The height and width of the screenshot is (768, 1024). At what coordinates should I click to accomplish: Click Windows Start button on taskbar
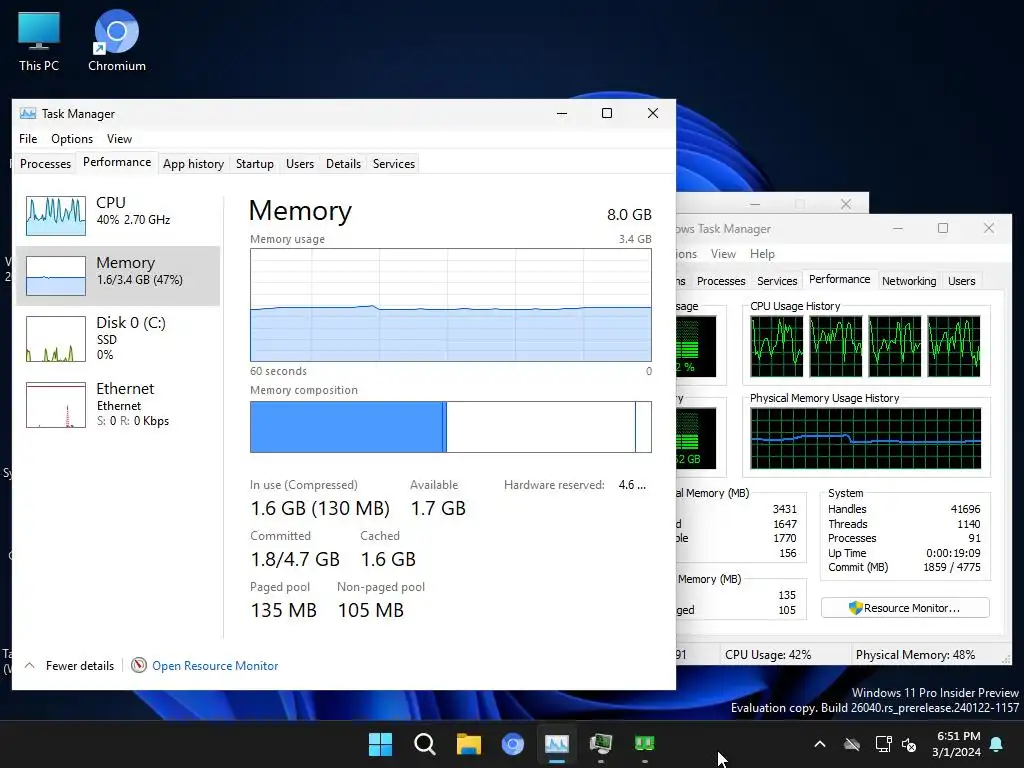pos(380,744)
